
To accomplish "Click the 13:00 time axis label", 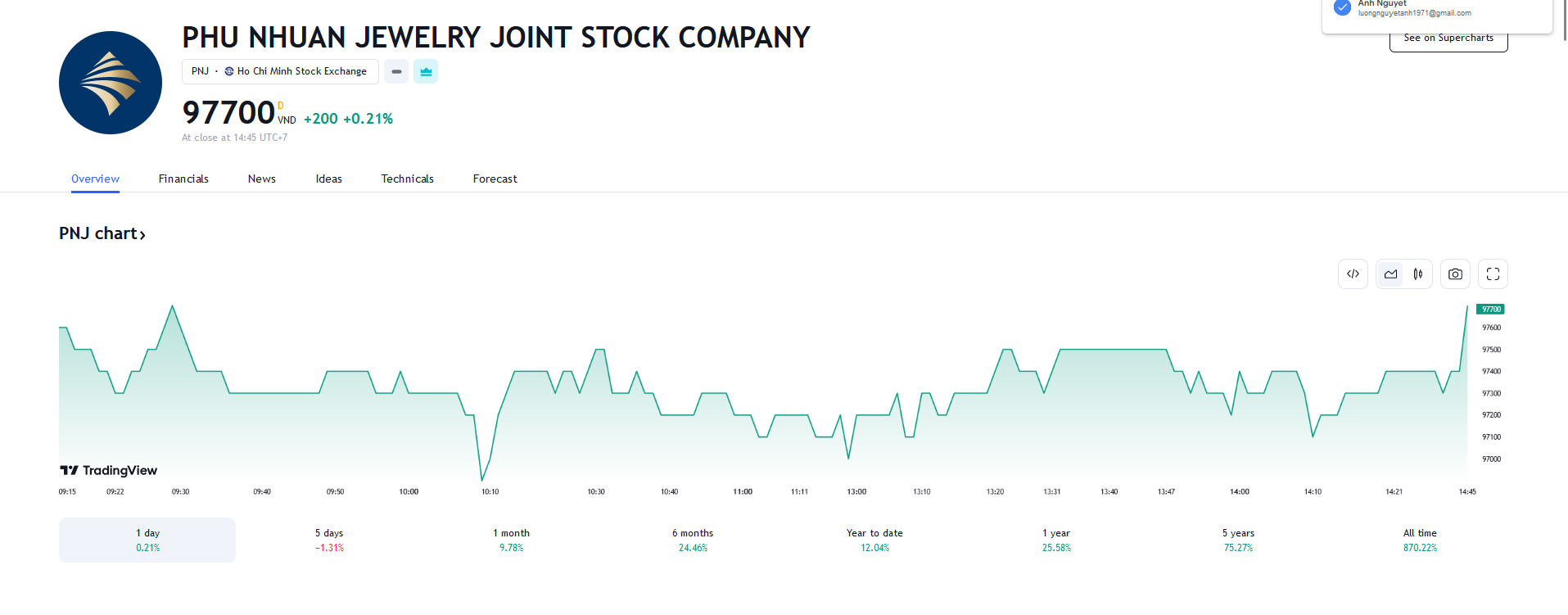I will pos(856,492).
